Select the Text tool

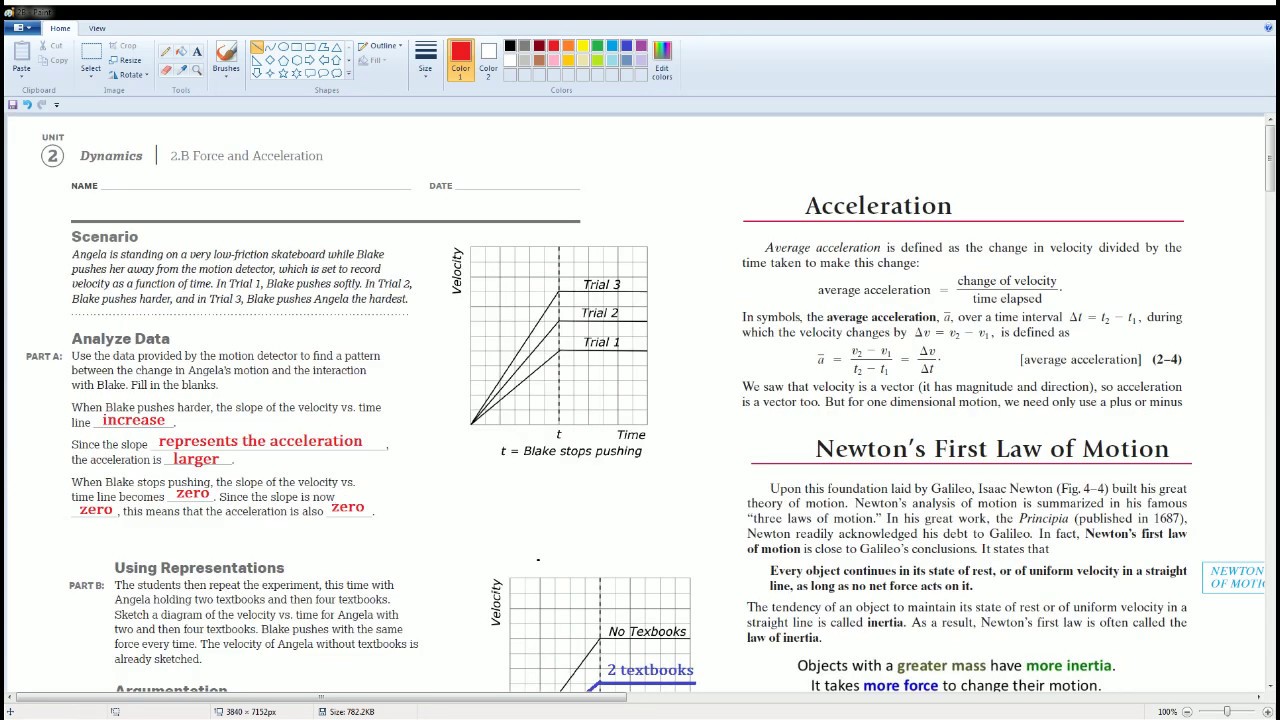point(197,51)
